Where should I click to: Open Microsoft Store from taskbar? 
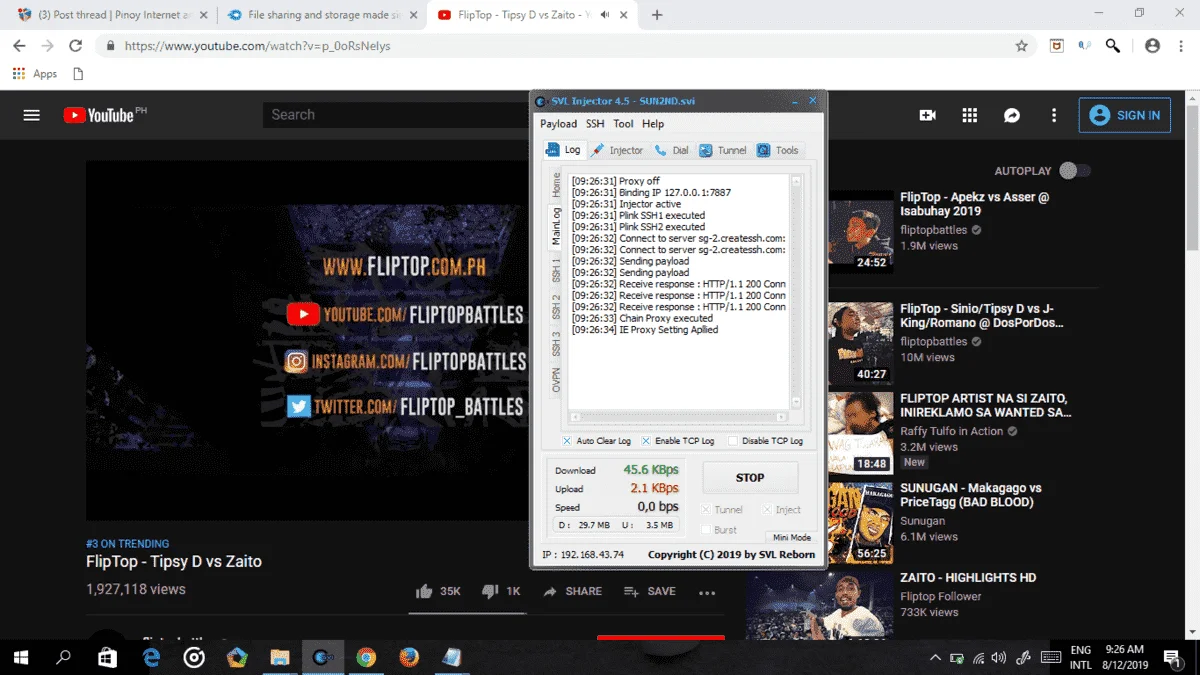[x=107, y=657]
